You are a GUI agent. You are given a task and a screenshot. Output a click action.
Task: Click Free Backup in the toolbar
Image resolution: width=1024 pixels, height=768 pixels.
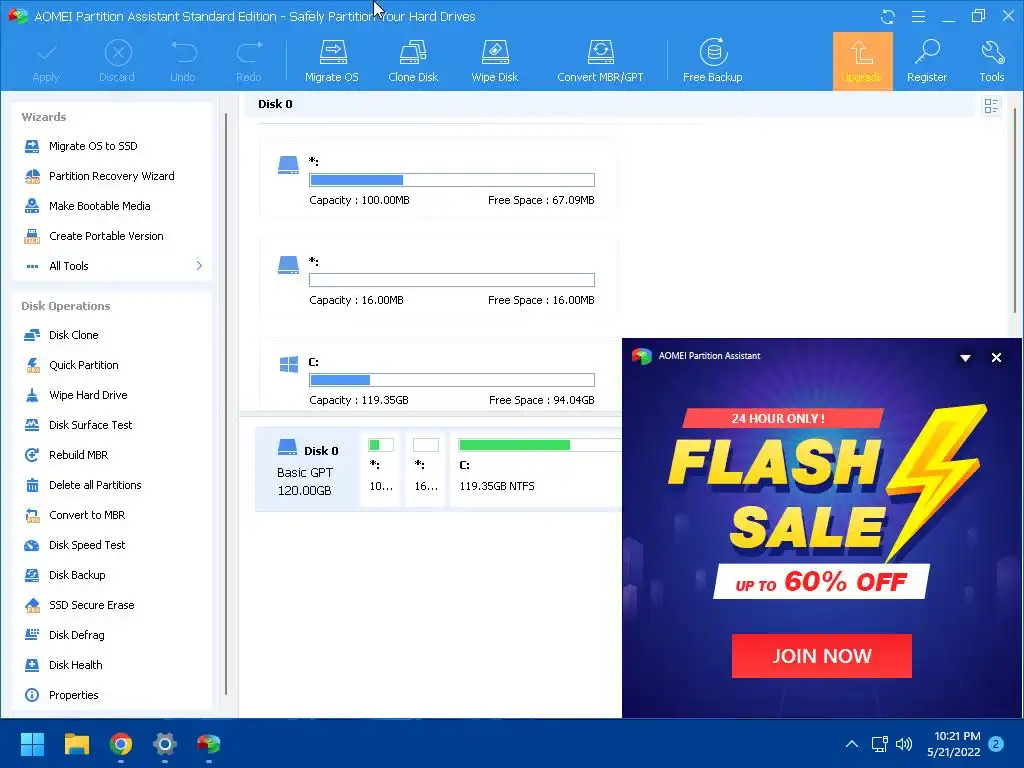[x=712, y=61]
